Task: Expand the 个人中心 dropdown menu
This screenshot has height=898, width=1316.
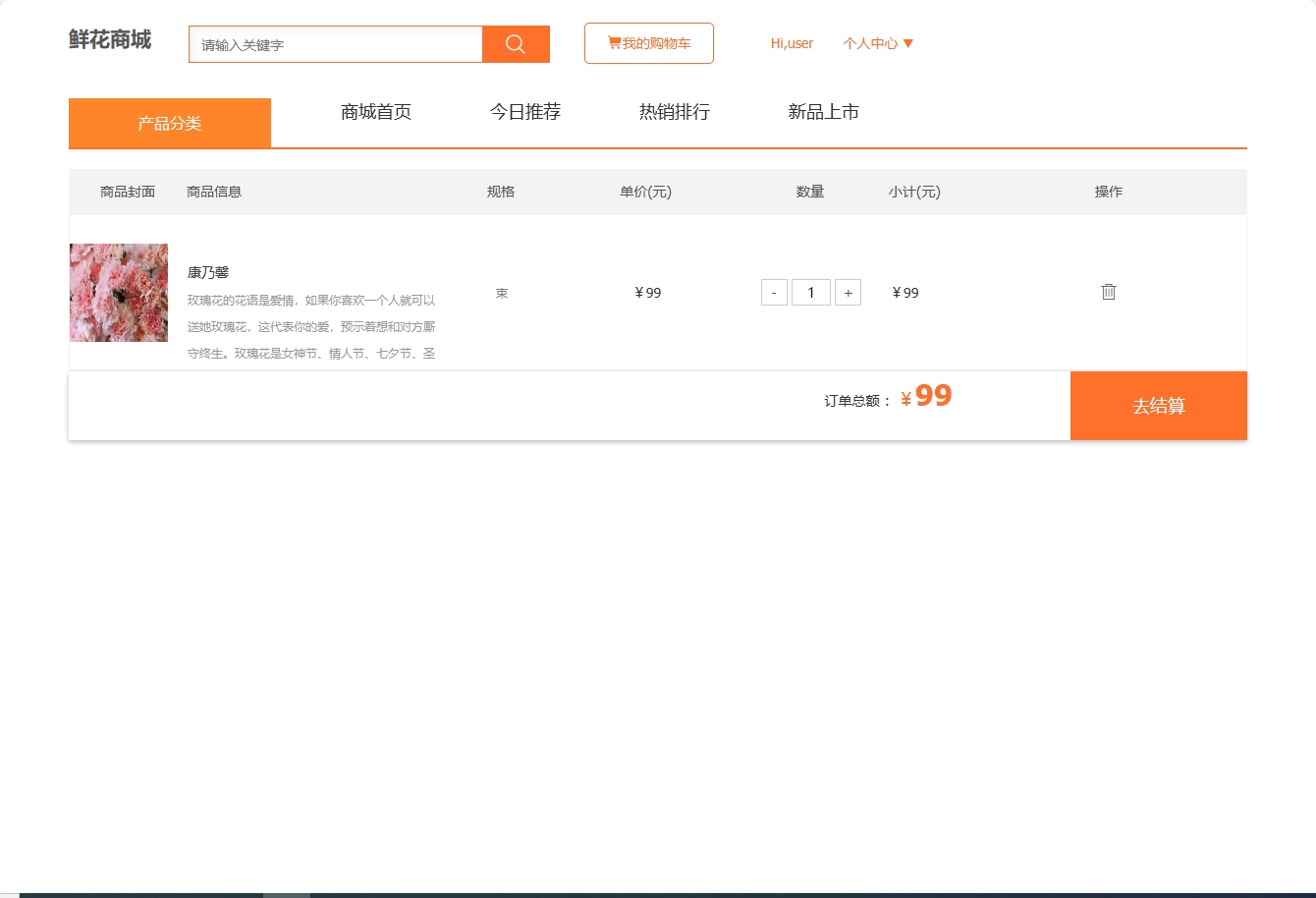Action: 878,43
